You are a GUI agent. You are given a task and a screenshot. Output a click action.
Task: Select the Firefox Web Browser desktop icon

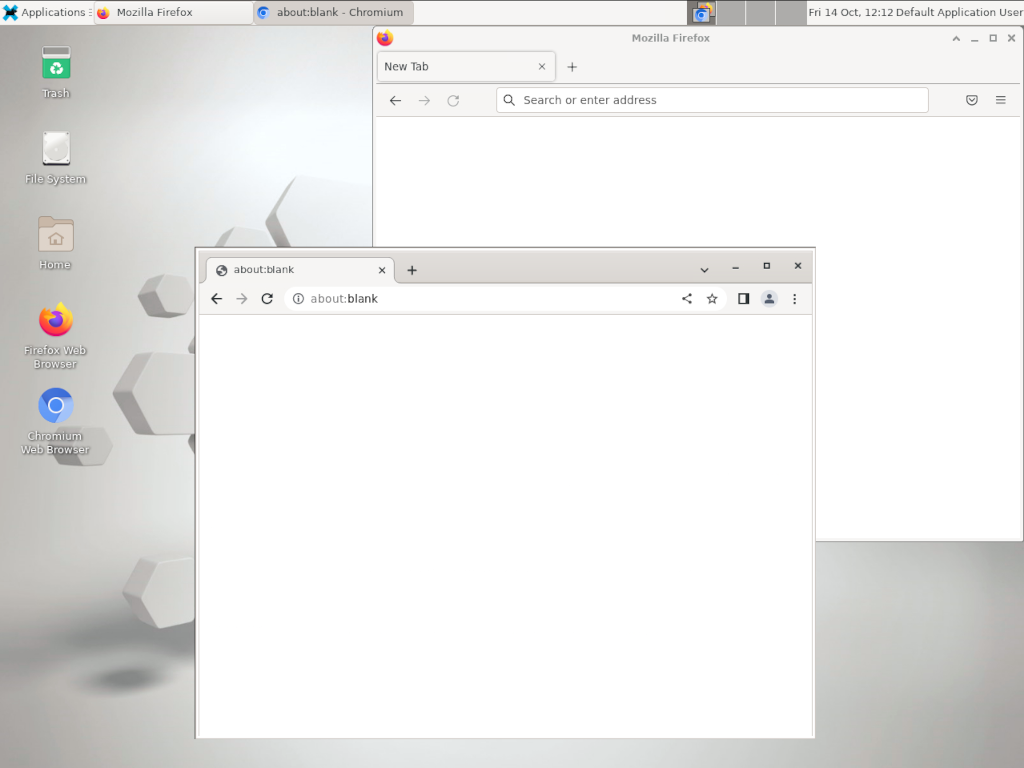(x=56, y=336)
